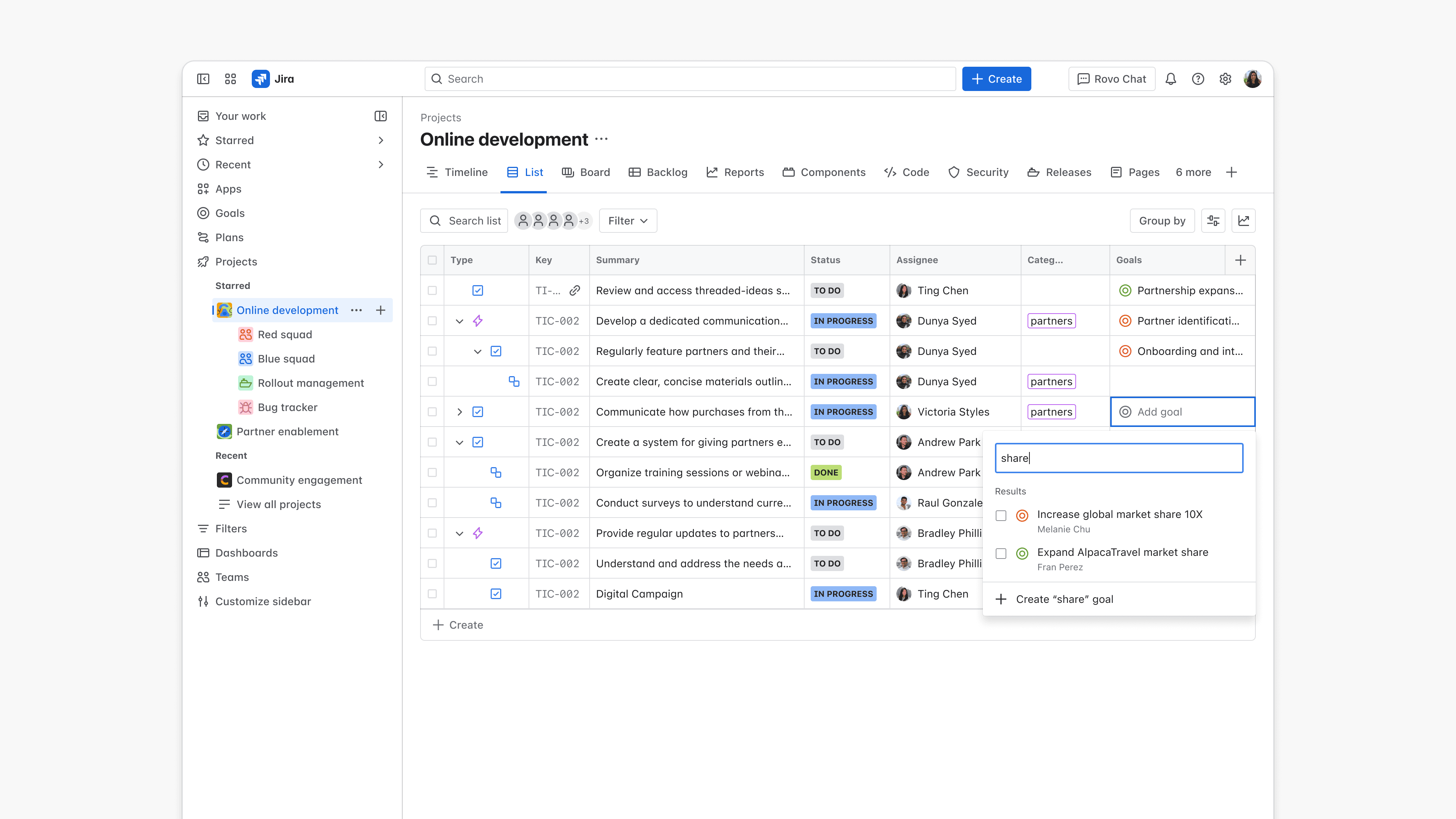Open the help question mark icon

1198,79
